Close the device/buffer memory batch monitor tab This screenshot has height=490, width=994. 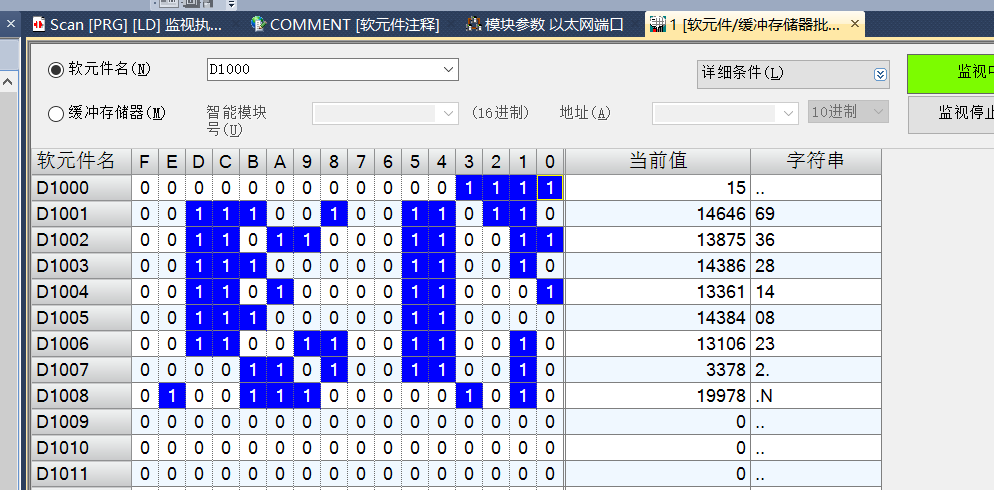tap(854, 25)
